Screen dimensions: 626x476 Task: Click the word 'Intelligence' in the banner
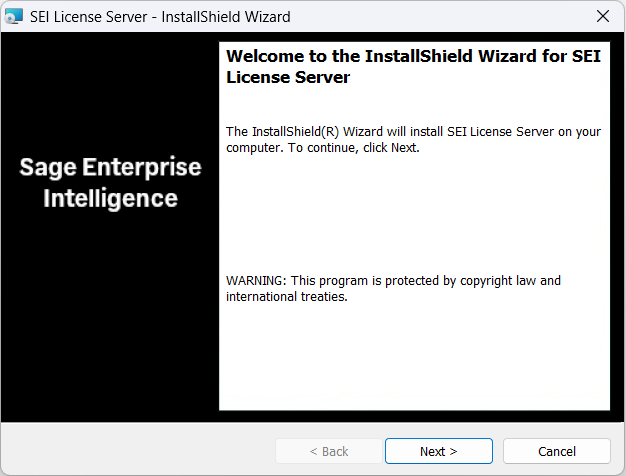[110, 199]
